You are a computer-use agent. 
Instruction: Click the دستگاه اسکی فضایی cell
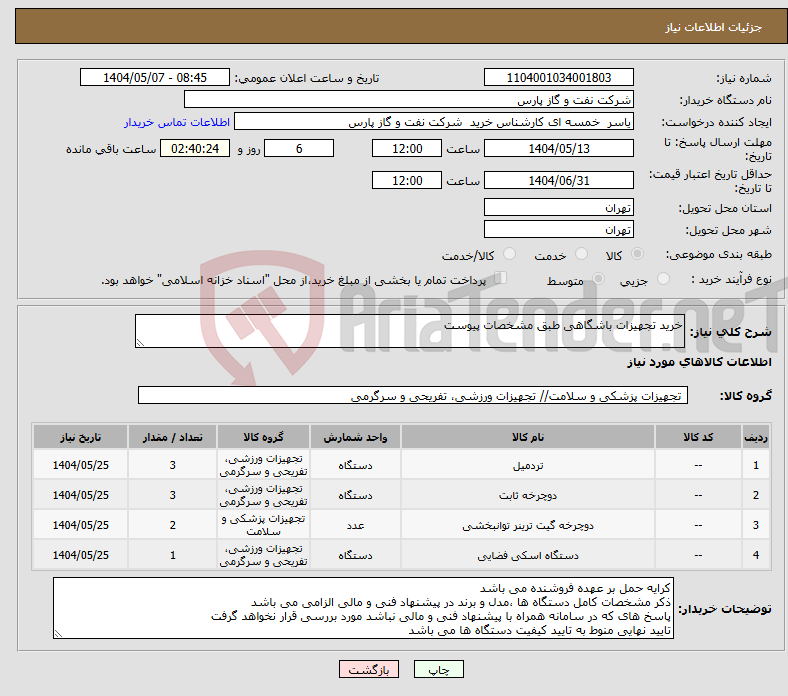[528, 555]
